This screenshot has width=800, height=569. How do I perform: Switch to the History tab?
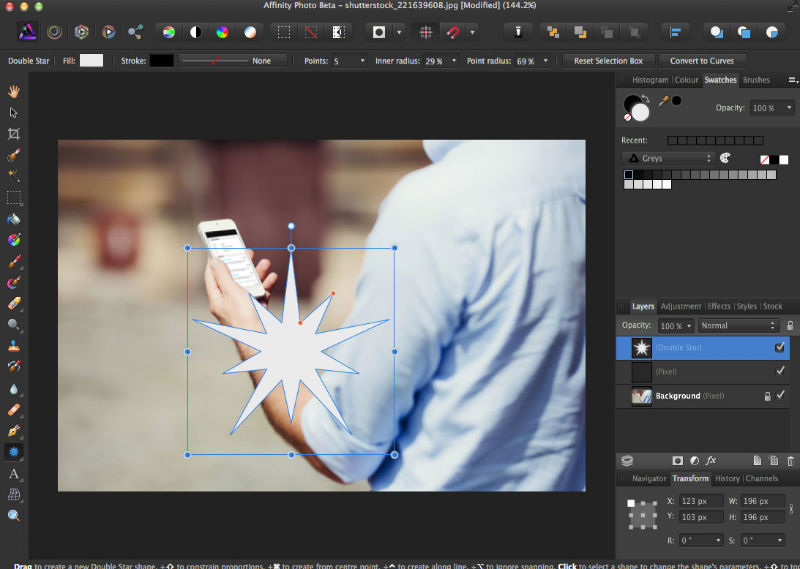727,479
